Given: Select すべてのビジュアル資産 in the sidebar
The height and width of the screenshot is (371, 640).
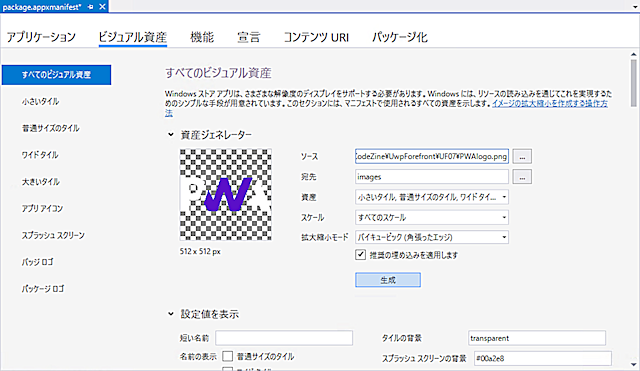Looking at the screenshot, I should coord(56,75).
